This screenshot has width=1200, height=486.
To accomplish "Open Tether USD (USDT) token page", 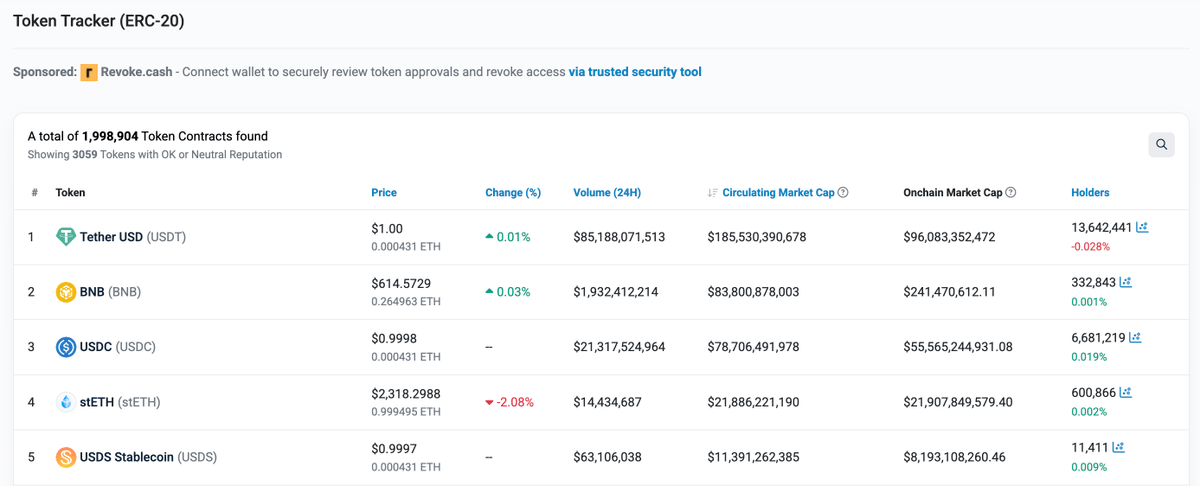I will pyautogui.click(x=133, y=237).
